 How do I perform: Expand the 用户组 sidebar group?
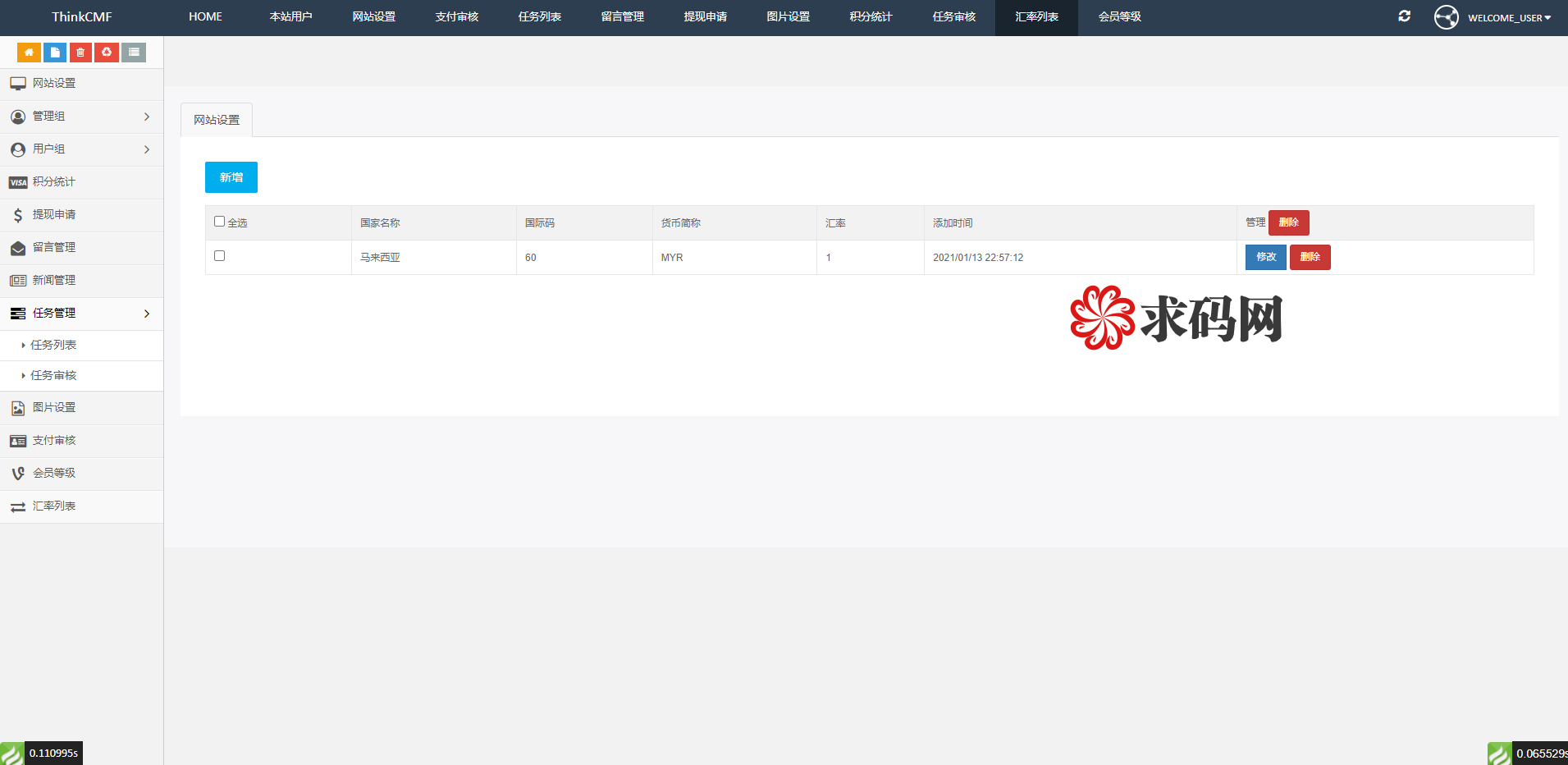81,149
